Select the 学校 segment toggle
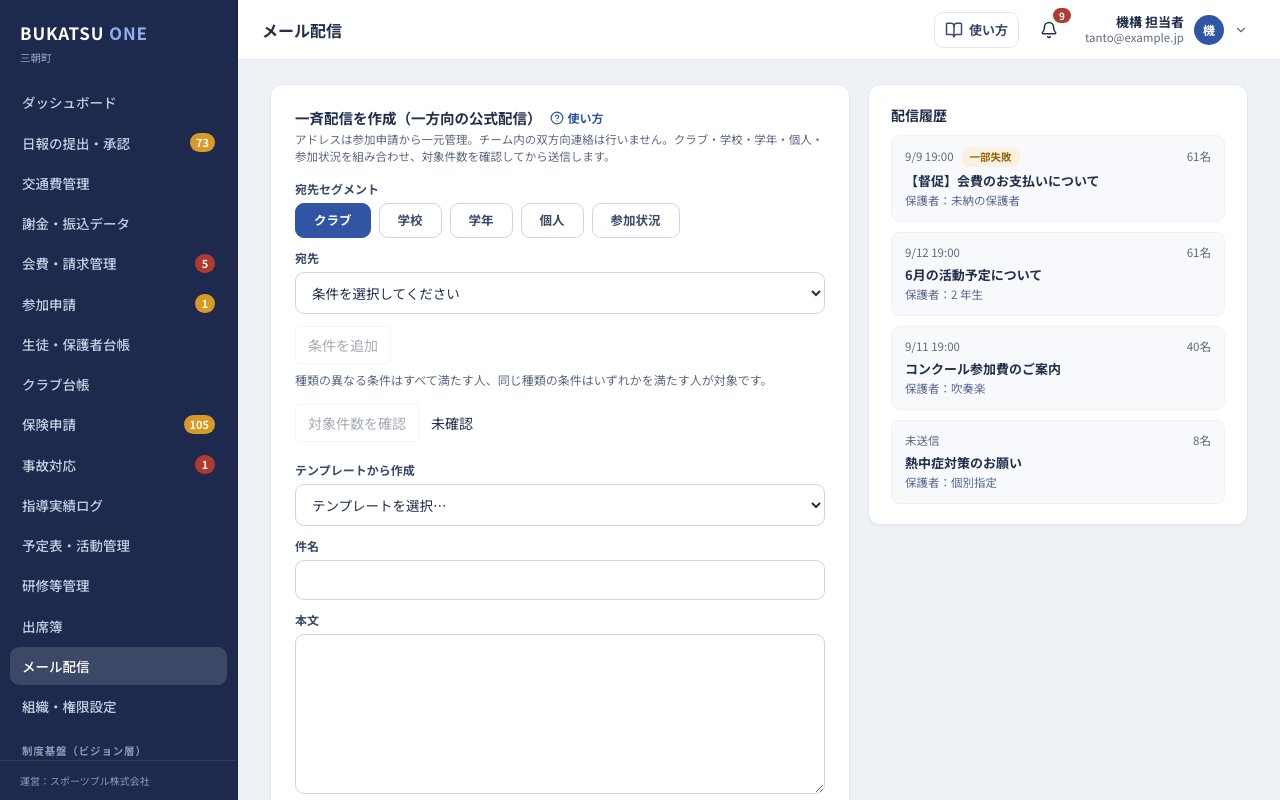The height and width of the screenshot is (800, 1280). point(410,220)
